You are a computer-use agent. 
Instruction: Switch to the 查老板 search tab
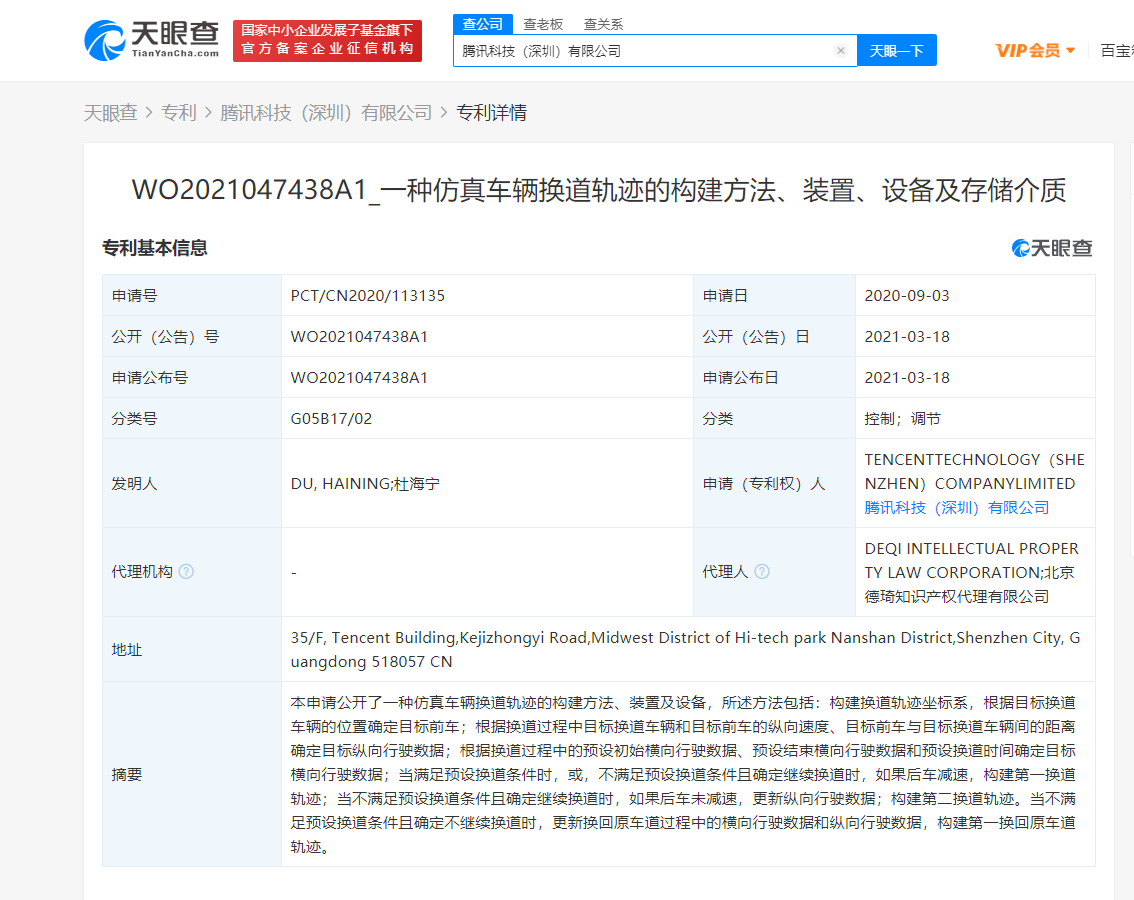click(x=543, y=24)
